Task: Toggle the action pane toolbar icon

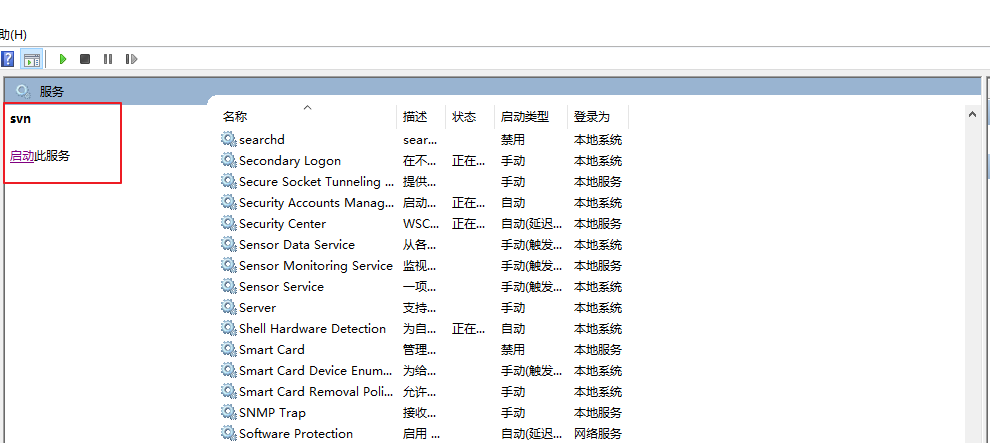Action: tap(32, 59)
